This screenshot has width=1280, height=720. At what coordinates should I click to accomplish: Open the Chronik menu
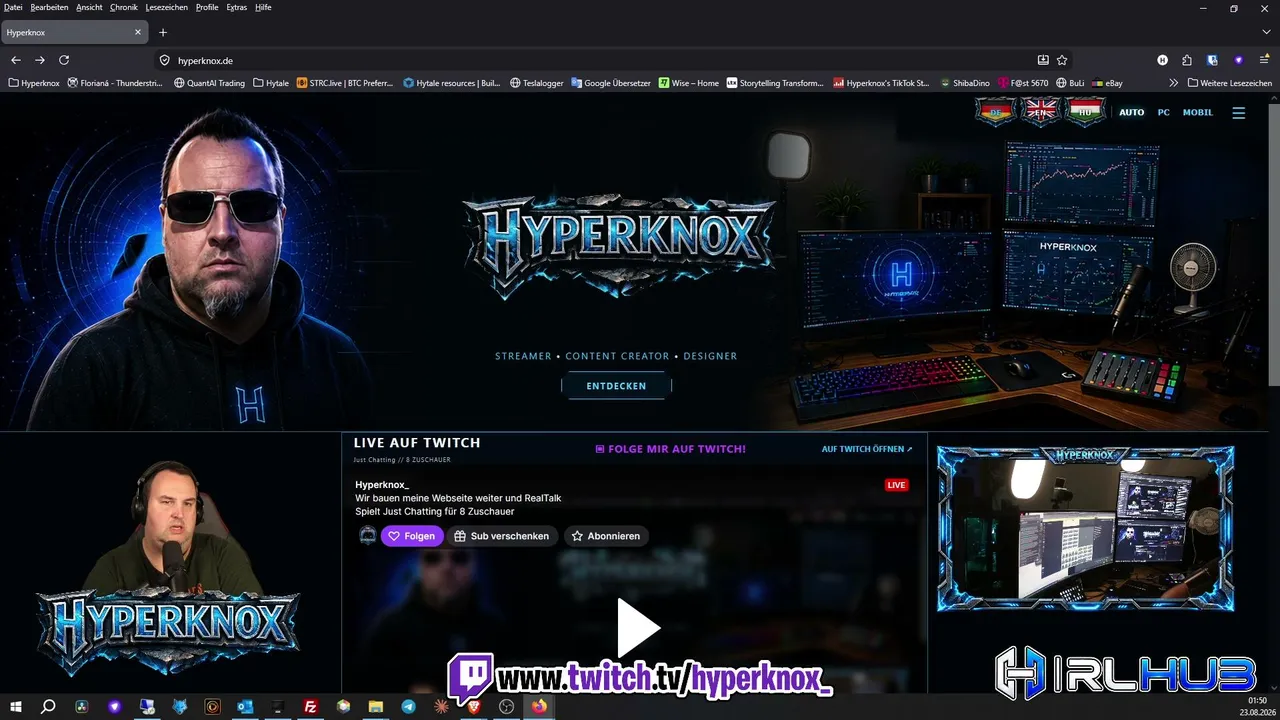click(x=124, y=7)
